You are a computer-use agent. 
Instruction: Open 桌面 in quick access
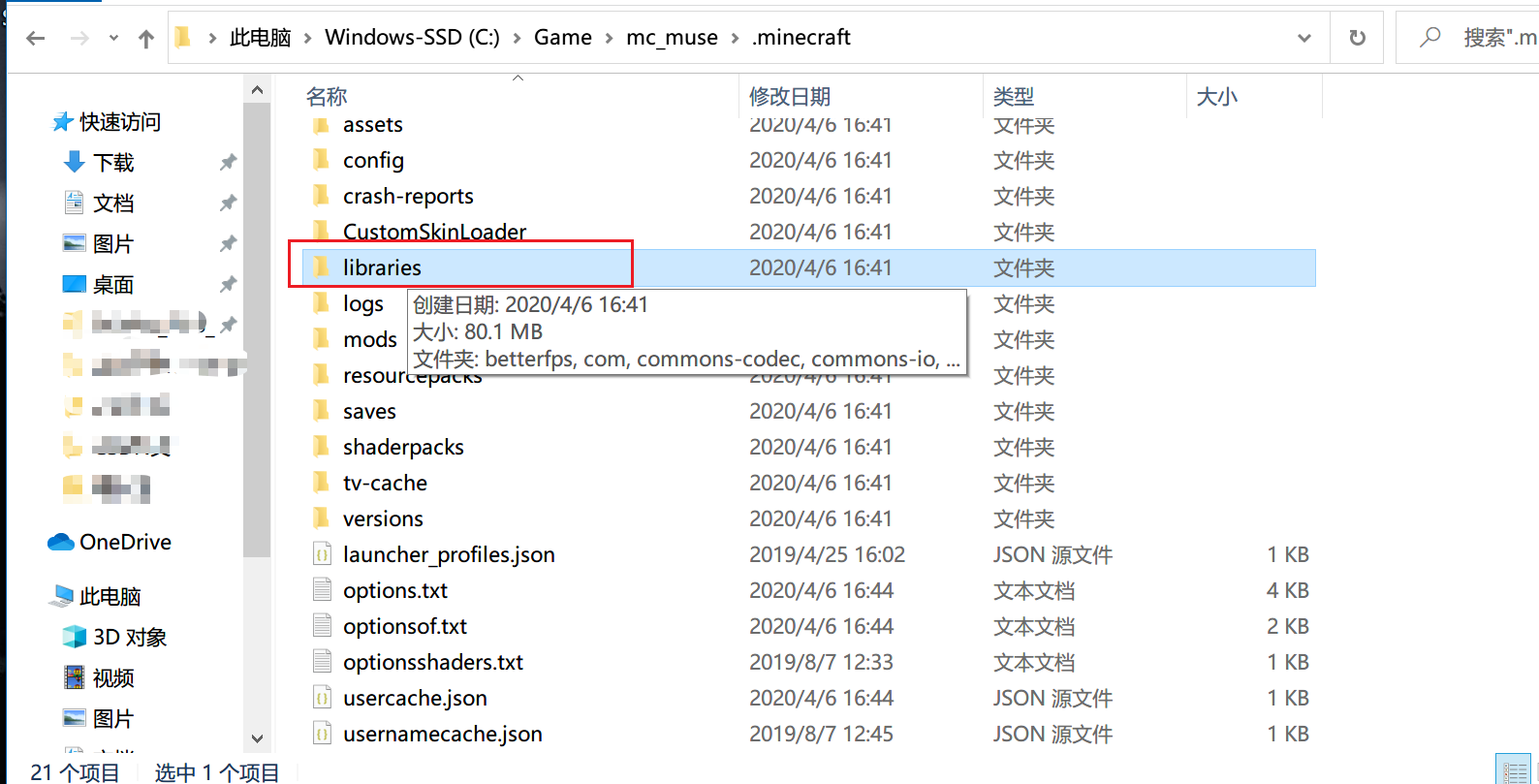click(x=113, y=285)
